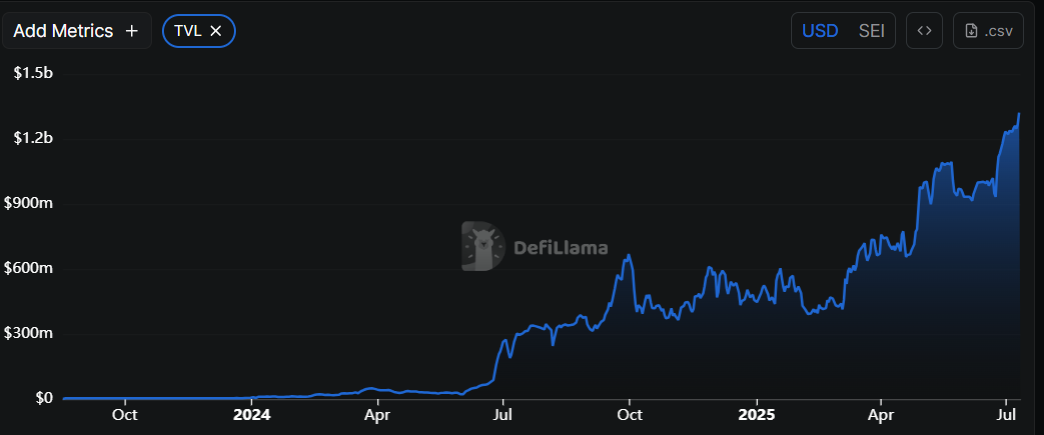Viewport: 1044px width, 435px height.
Task: Switch chart denomination to USD
Action: 821,31
